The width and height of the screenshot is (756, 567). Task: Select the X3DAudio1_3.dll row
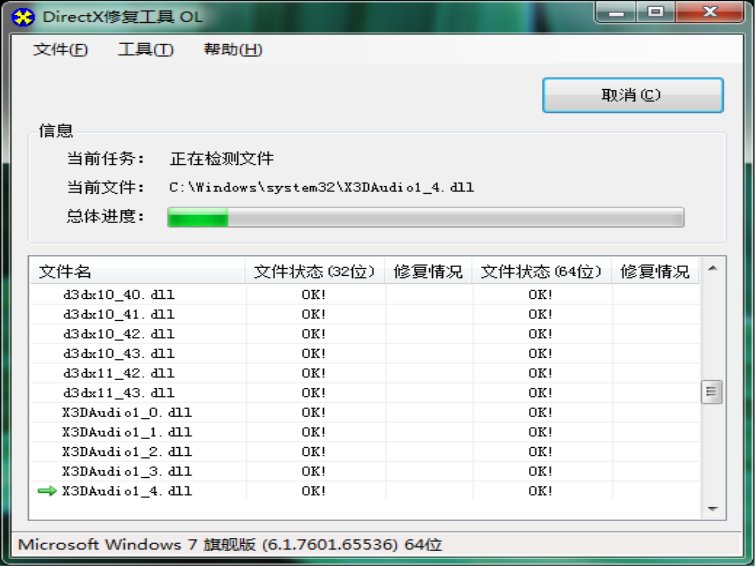365,471
